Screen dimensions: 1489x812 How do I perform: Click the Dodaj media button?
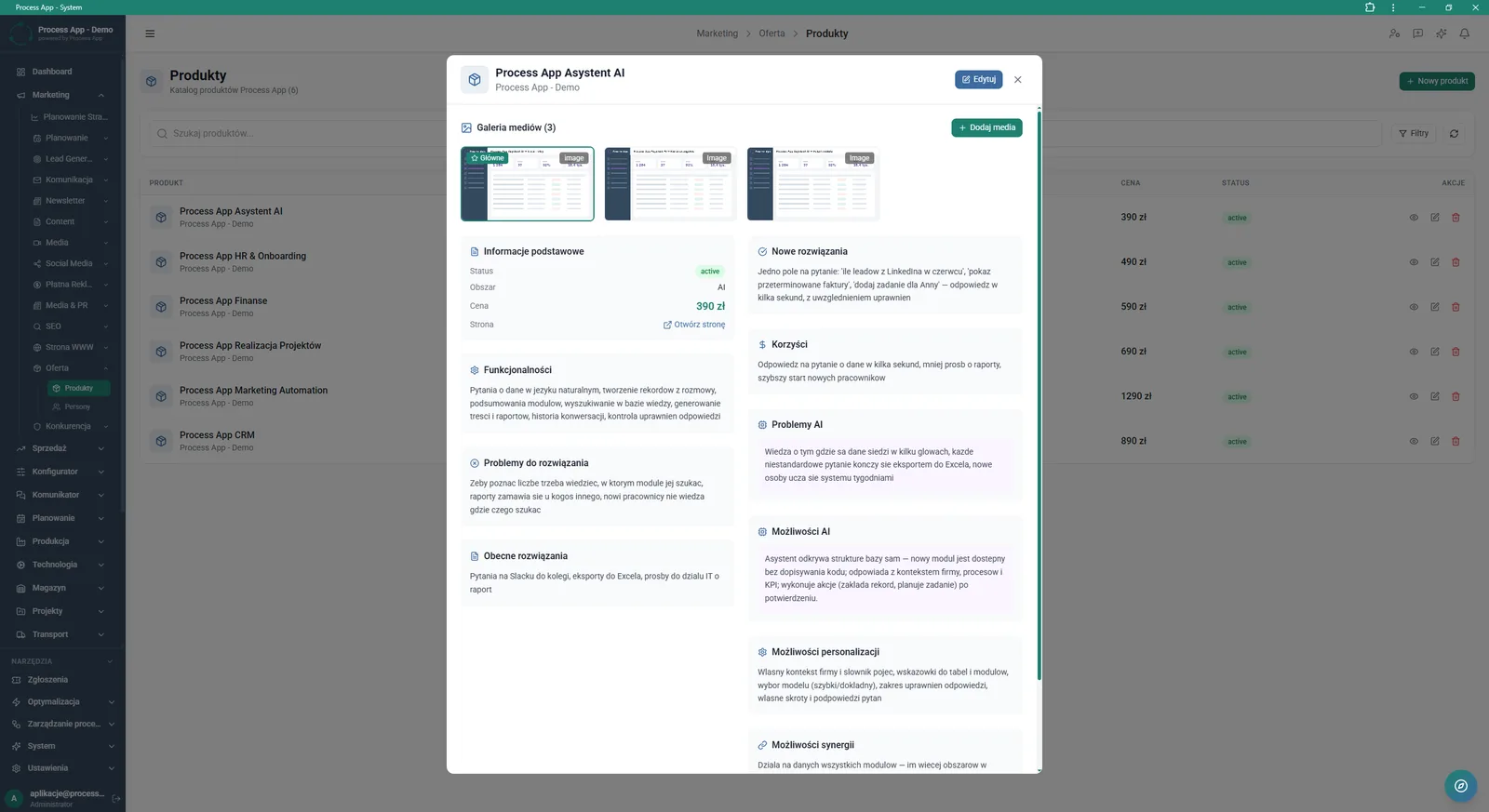click(x=986, y=127)
